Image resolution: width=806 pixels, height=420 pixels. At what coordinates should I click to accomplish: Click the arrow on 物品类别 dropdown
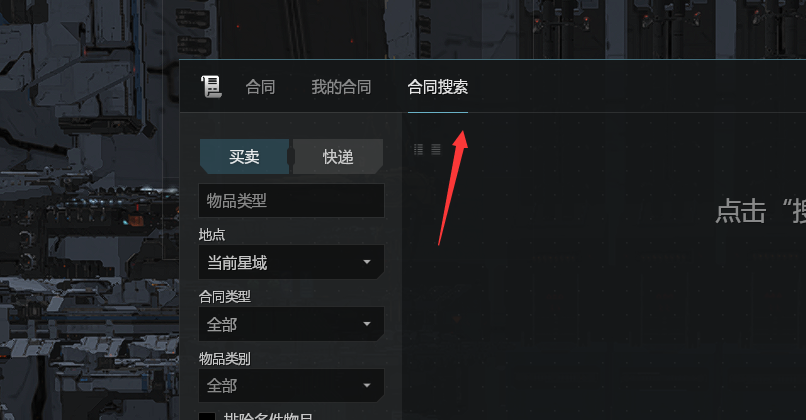click(367, 386)
